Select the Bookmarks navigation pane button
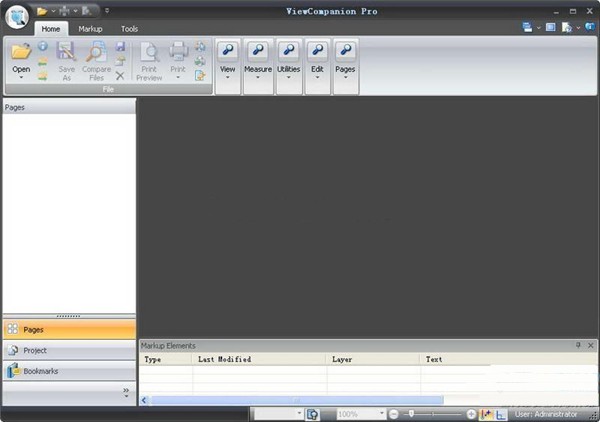 pos(69,371)
